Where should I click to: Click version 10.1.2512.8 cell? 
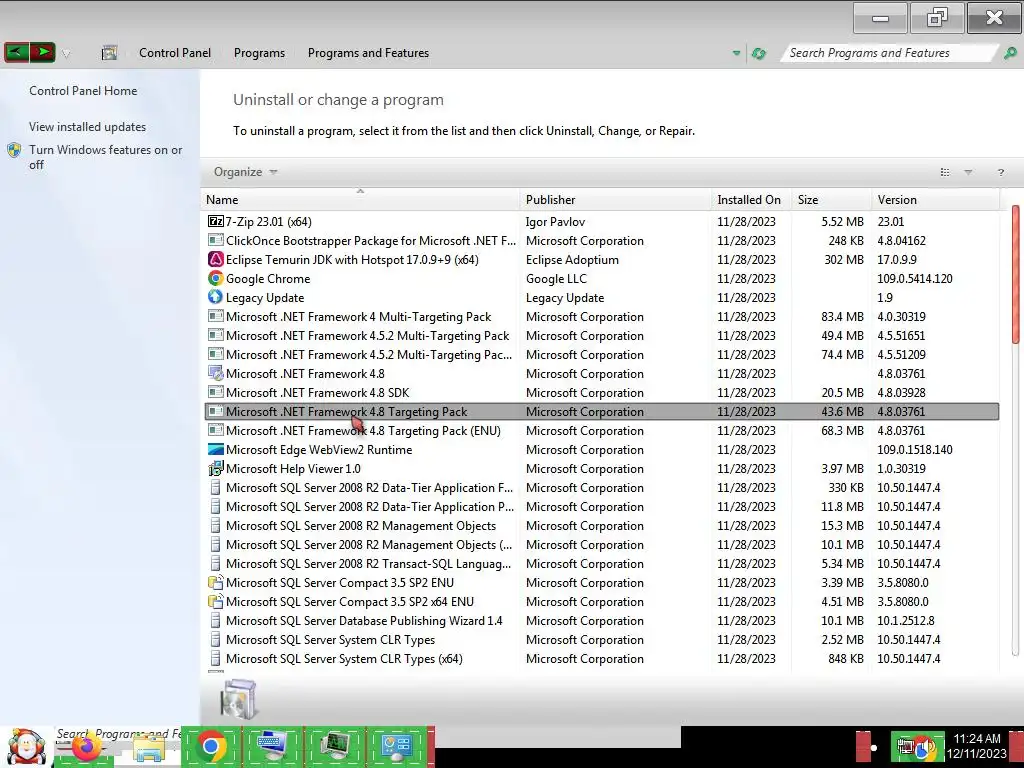pyautogui.click(x=906, y=620)
